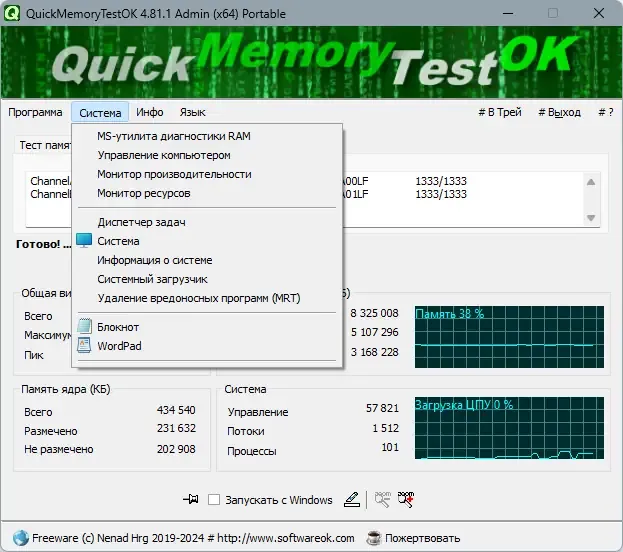This screenshot has height=552, width=623.
Task: Open Блокнот from the menu
Action: coord(207,327)
